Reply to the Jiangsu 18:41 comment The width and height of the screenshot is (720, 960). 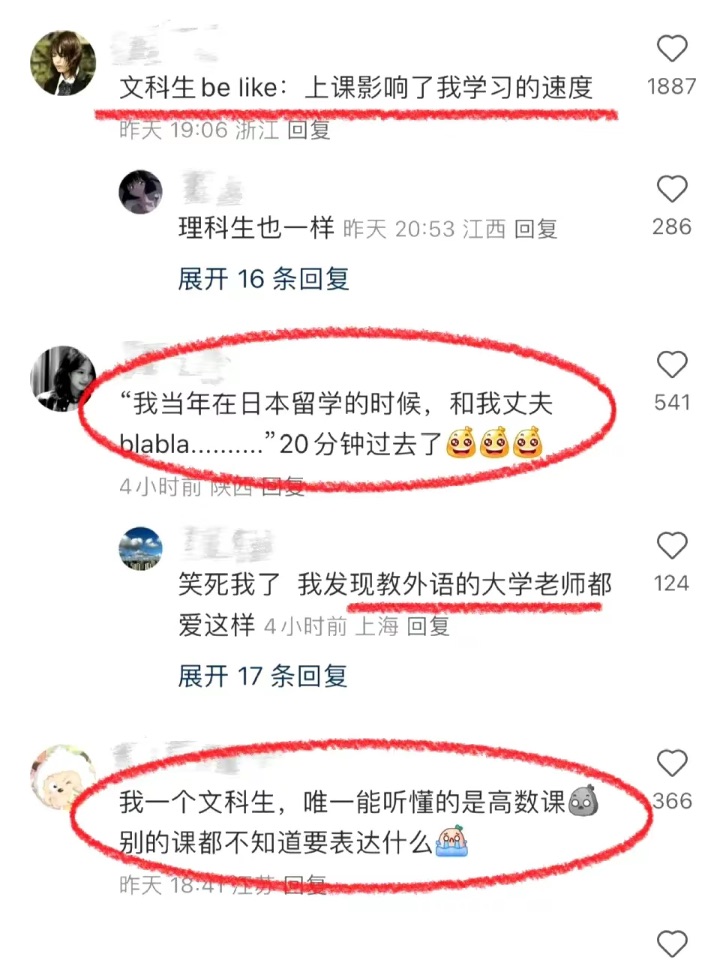click(x=304, y=885)
